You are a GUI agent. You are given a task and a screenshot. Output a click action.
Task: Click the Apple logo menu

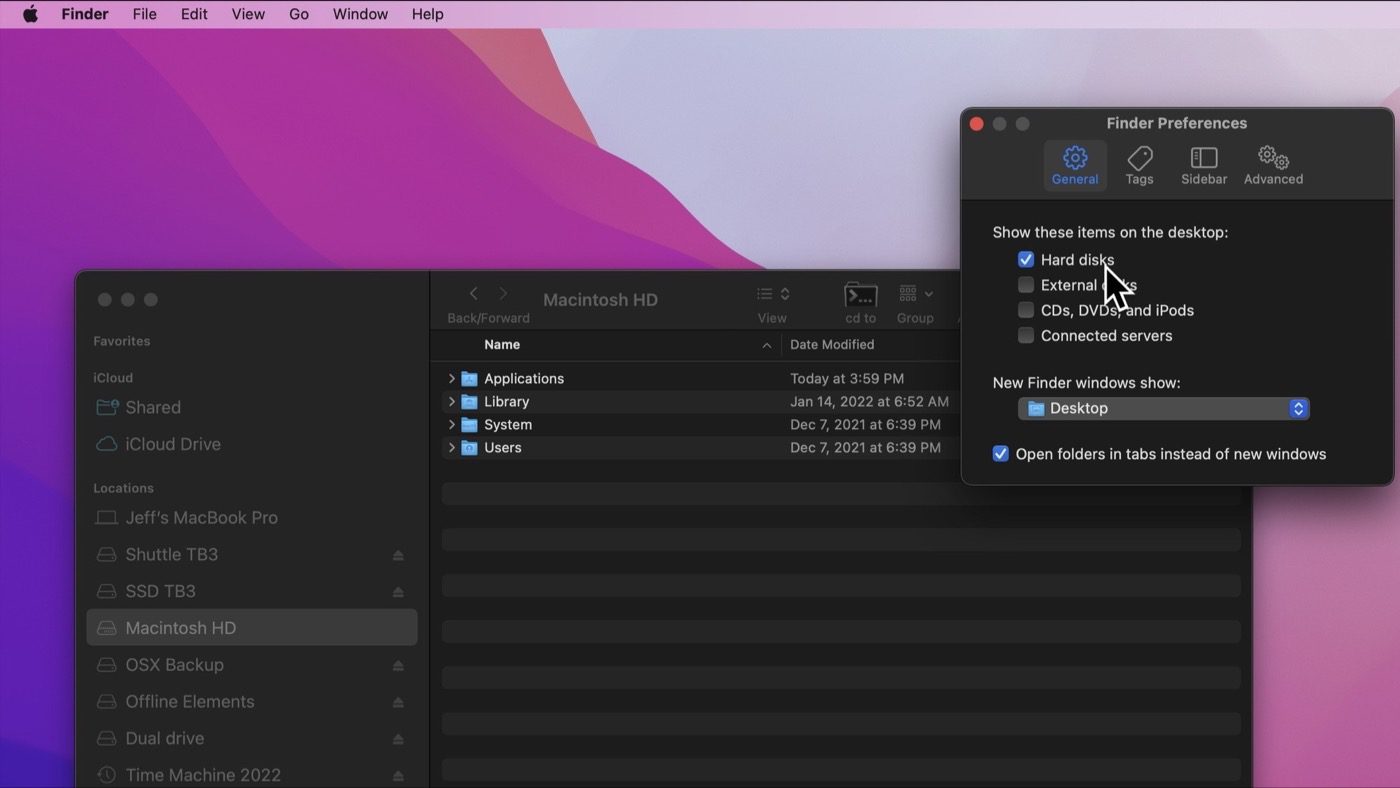click(x=30, y=14)
